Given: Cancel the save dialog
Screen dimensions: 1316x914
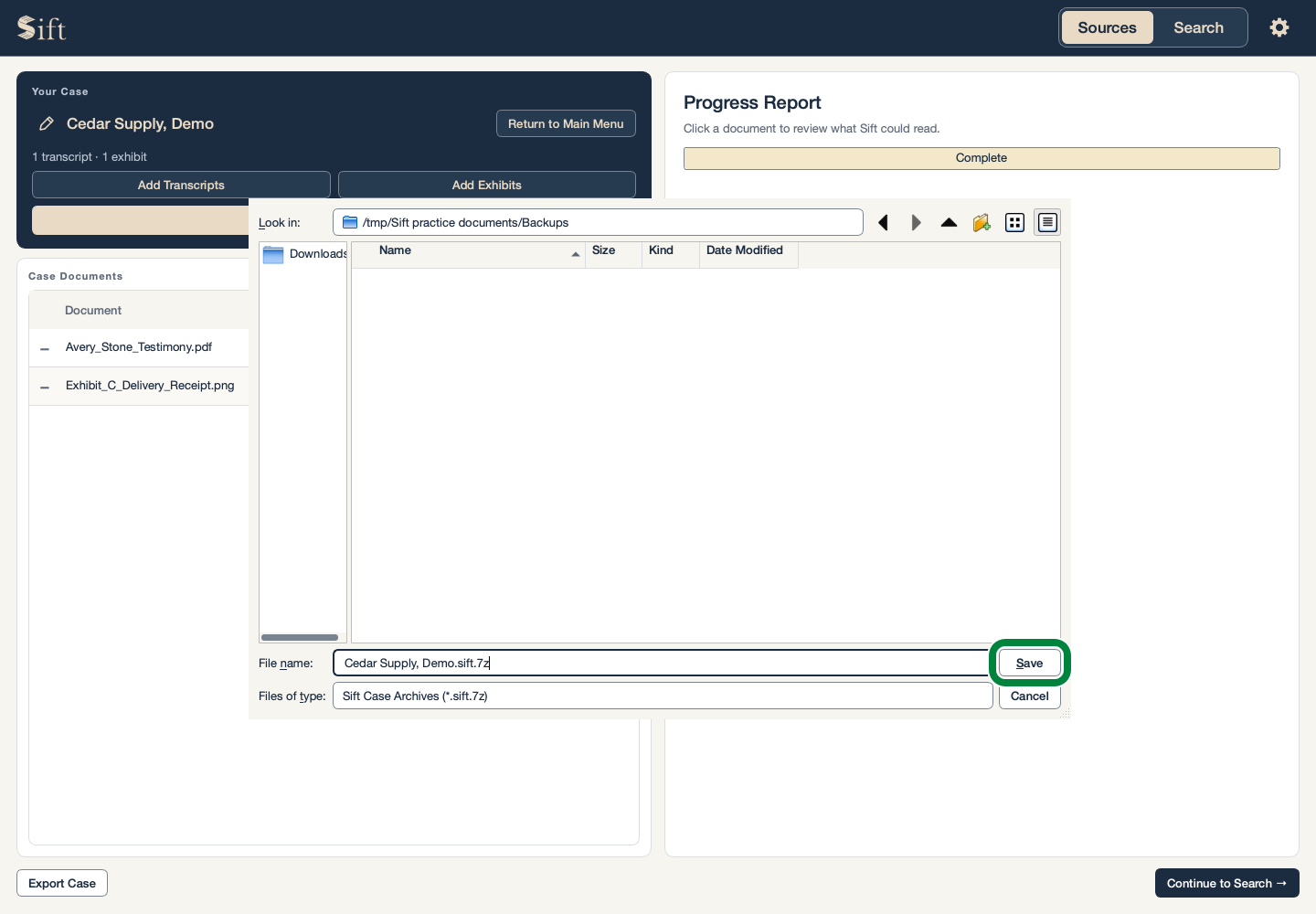Looking at the screenshot, I should point(1029,696).
